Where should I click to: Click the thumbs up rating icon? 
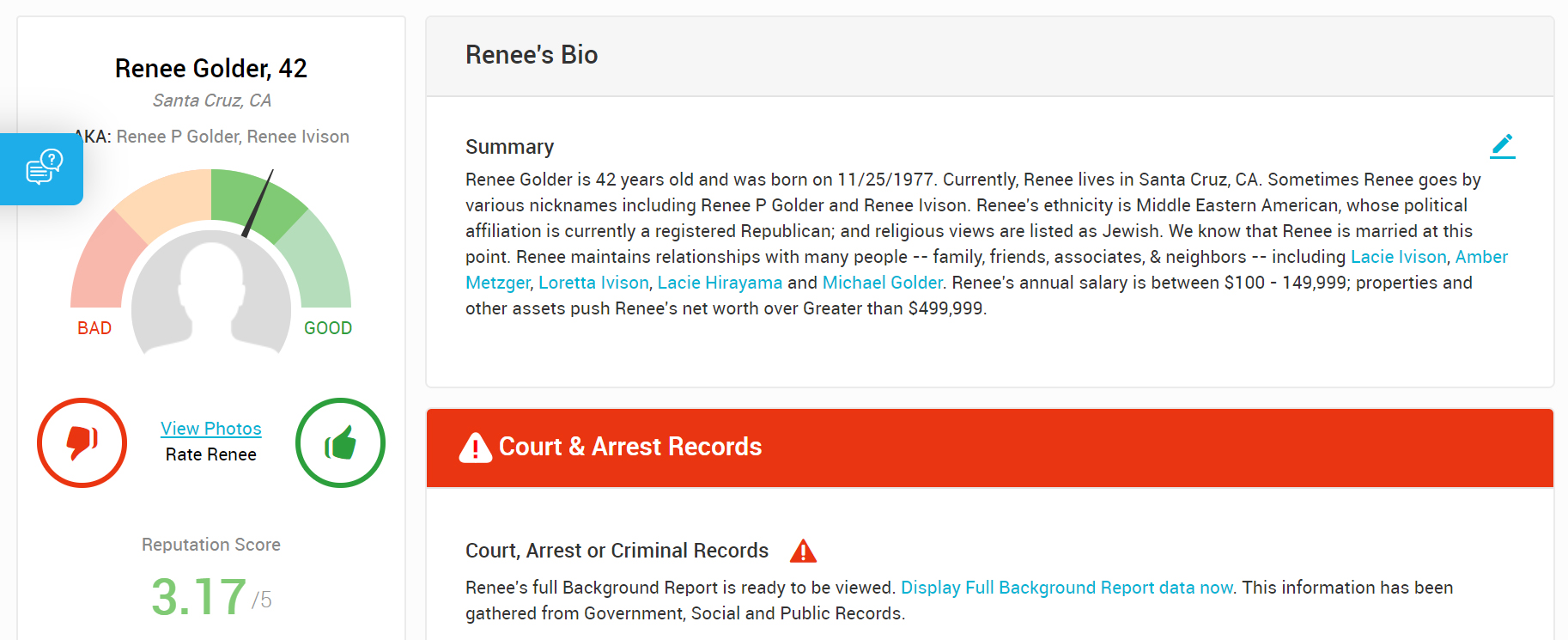[x=340, y=442]
